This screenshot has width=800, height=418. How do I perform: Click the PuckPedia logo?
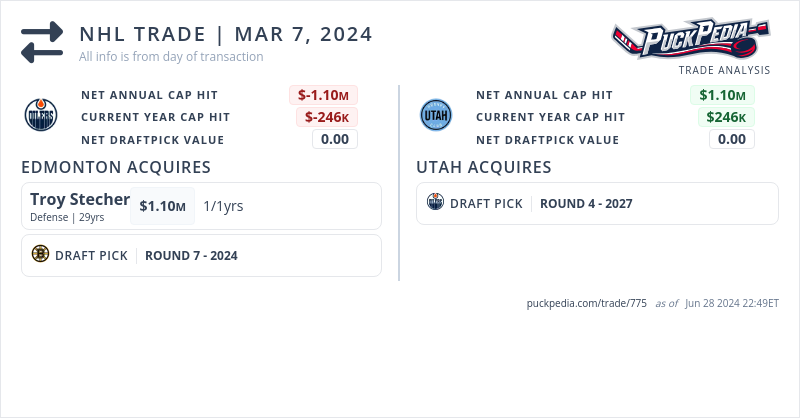click(690, 41)
